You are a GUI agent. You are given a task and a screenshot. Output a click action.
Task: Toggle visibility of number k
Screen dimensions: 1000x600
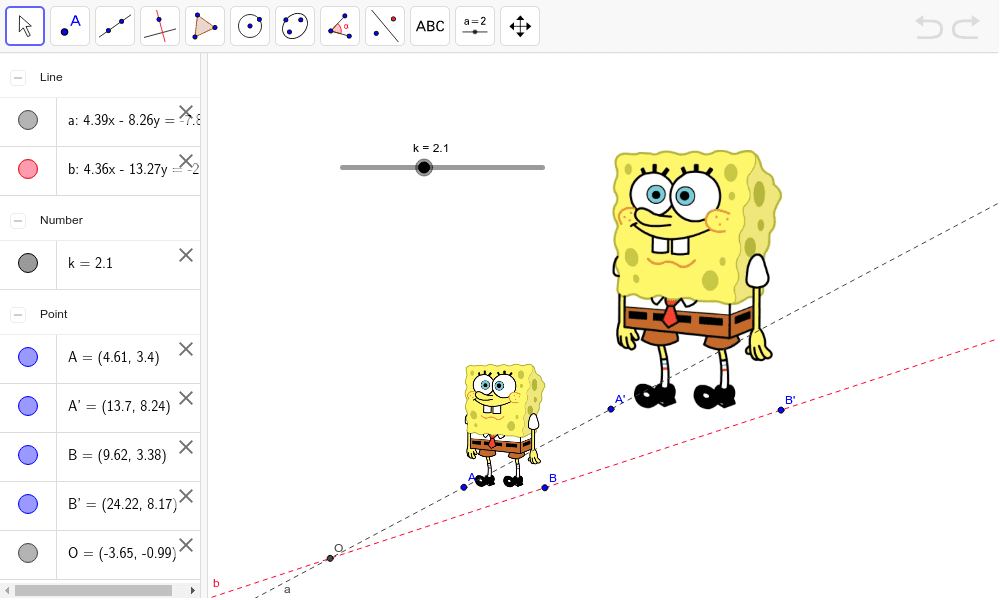(28, 263)
